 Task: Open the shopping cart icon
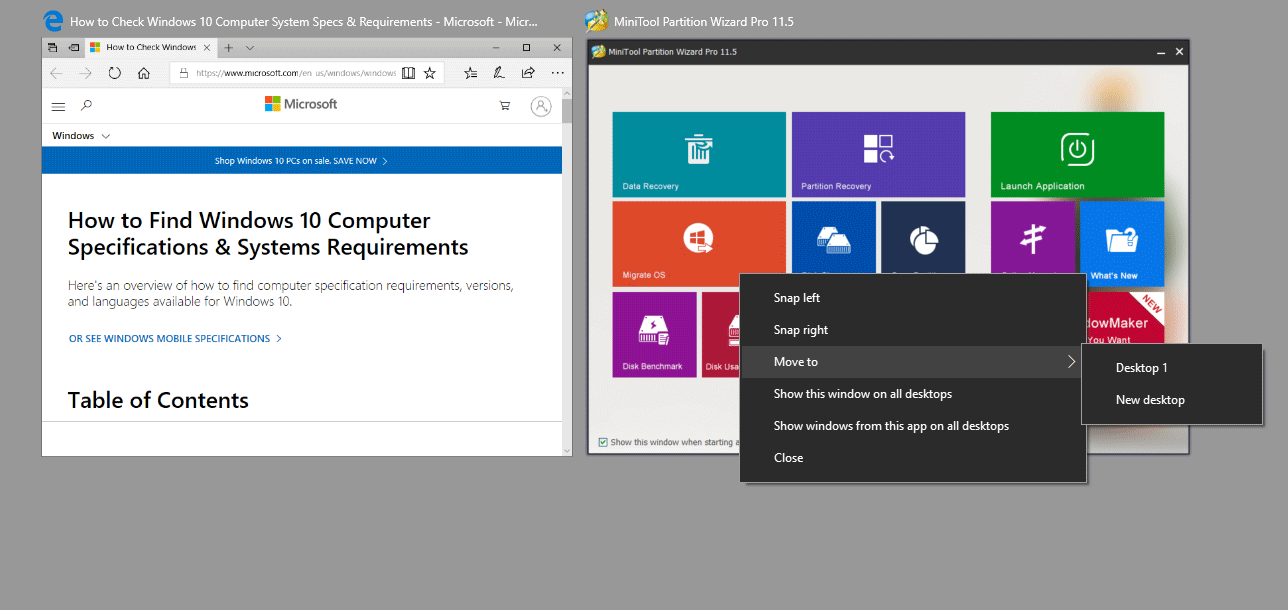505,105
